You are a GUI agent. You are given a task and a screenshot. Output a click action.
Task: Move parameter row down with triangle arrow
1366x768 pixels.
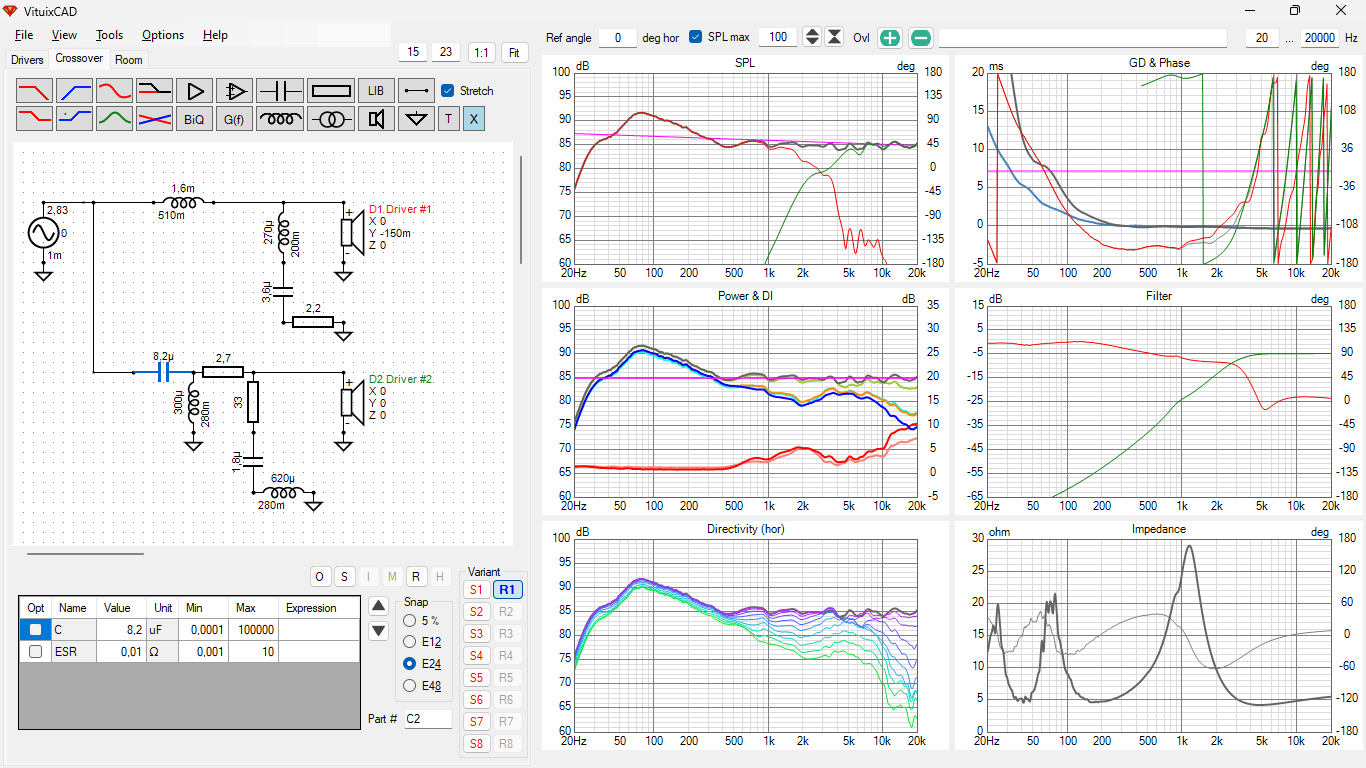[x=378, y=631]
